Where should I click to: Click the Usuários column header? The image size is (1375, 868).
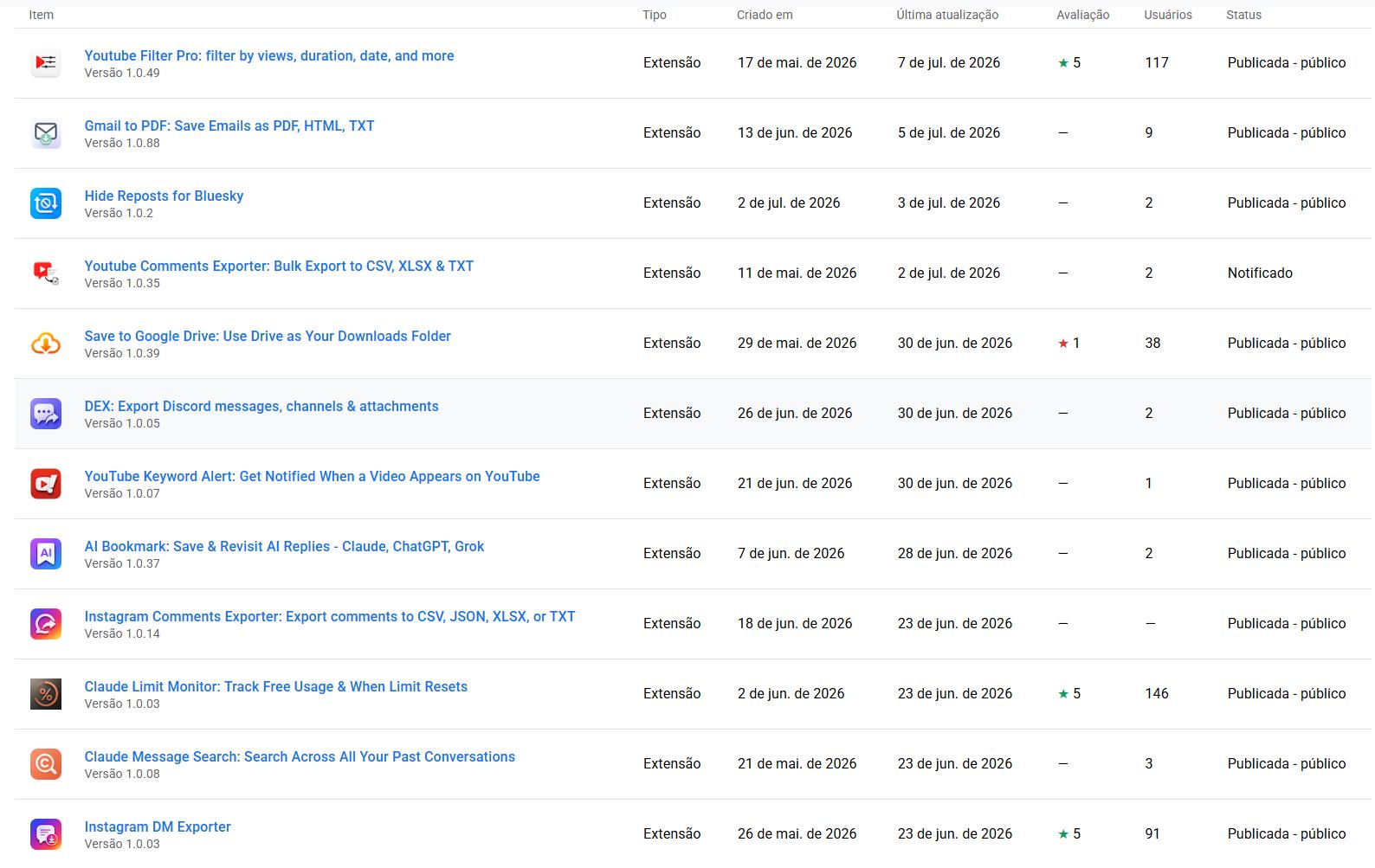click(x=1167, y=15)
